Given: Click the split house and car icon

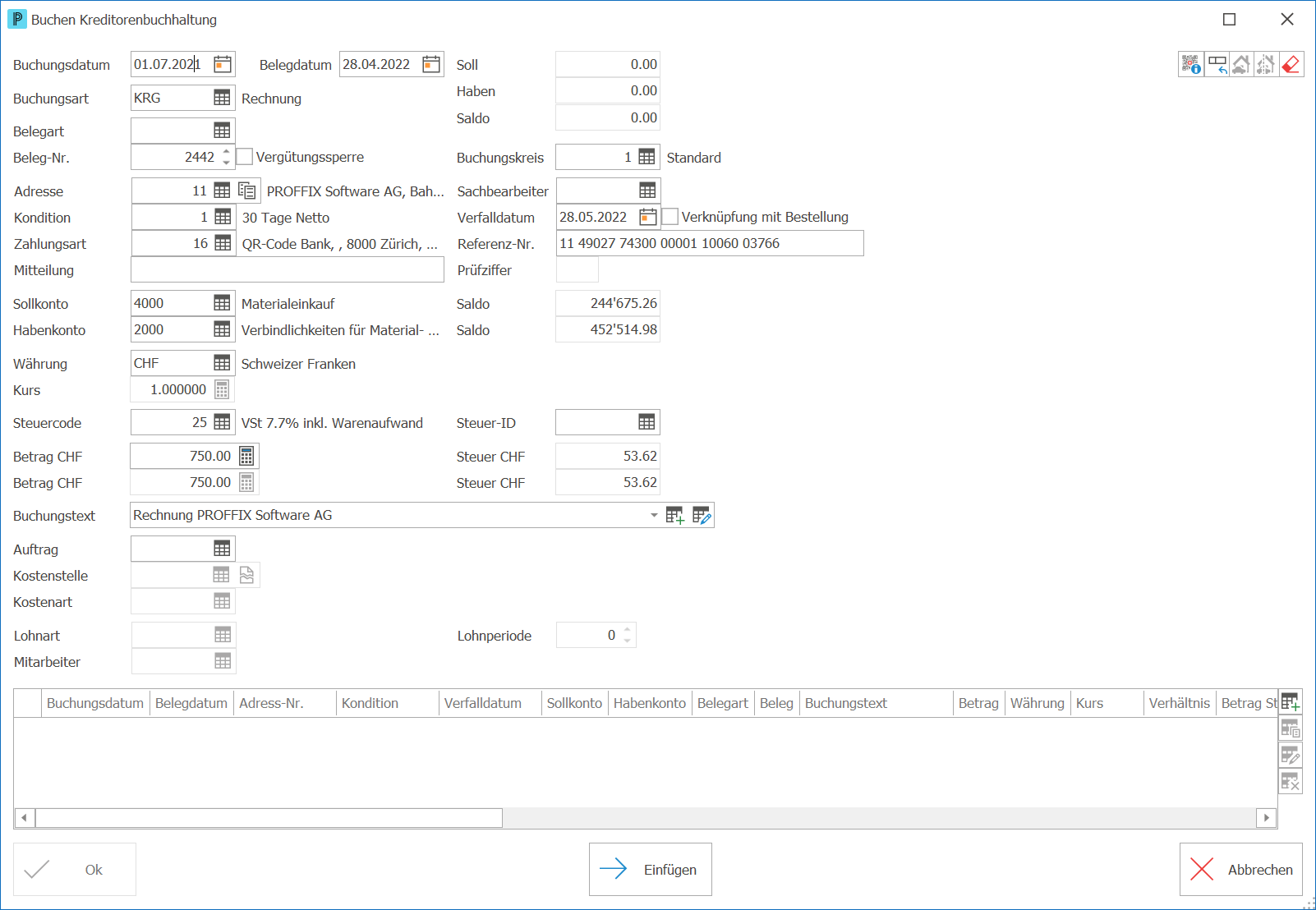Looking at the screenshot, I should click(1266, 64).
